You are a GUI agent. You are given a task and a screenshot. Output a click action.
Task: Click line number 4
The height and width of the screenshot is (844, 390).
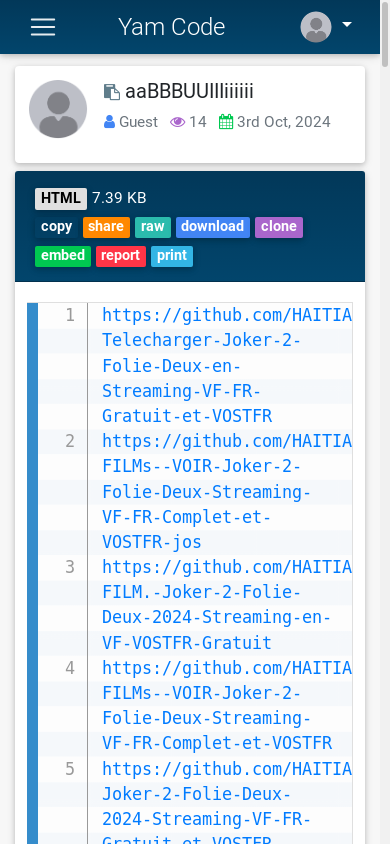click(70, 668)
